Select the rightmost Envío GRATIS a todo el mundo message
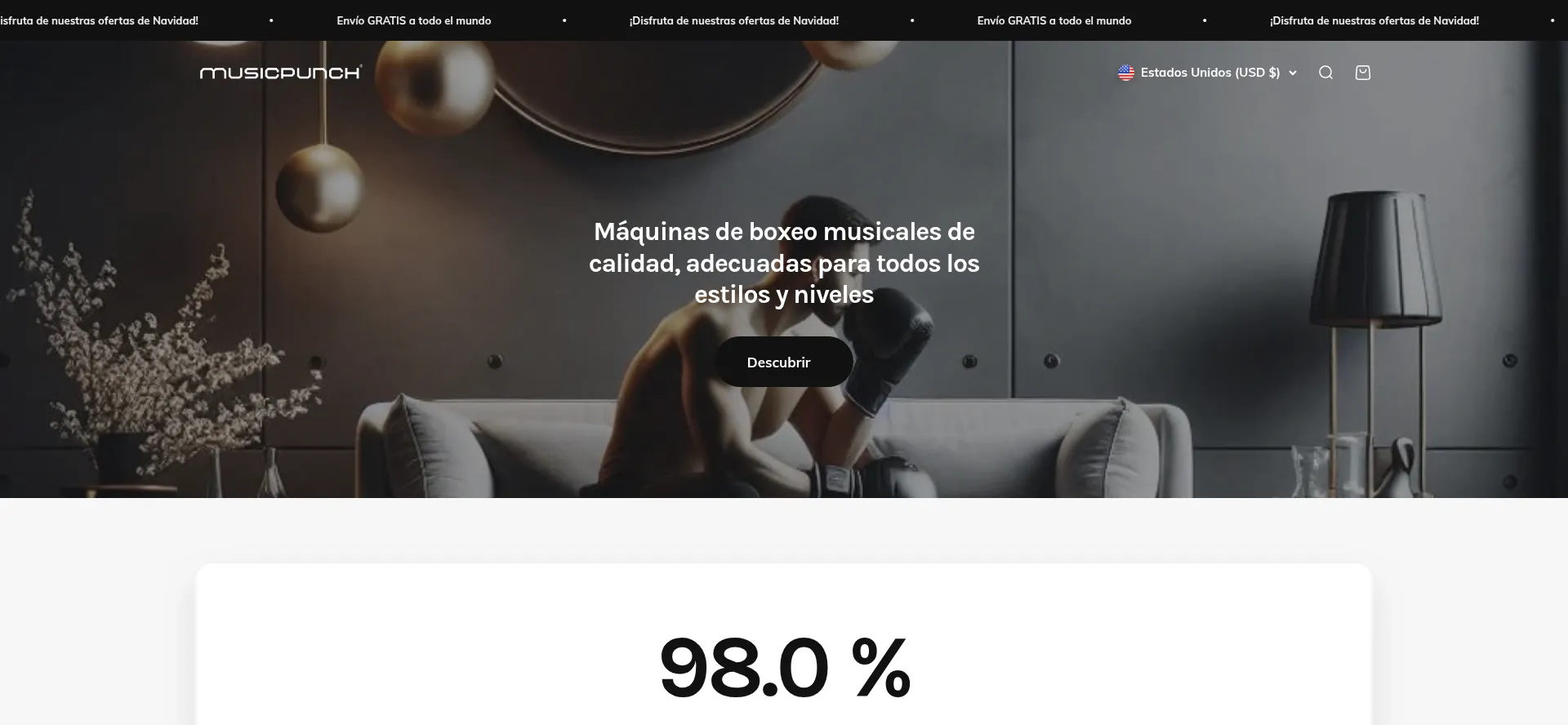 (1054, 20)
